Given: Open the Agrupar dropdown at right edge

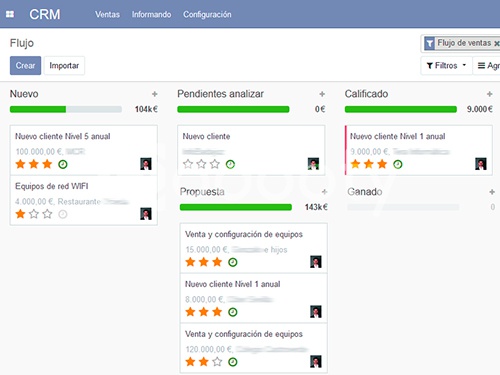Looking at the screenshot, I should tap(488, 65).
